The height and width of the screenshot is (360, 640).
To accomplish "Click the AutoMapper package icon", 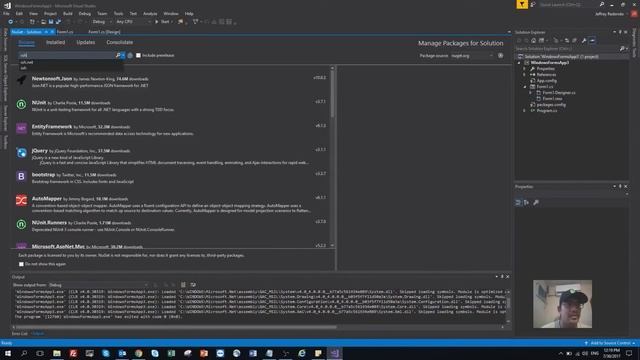I will click(x=21, y=200).
